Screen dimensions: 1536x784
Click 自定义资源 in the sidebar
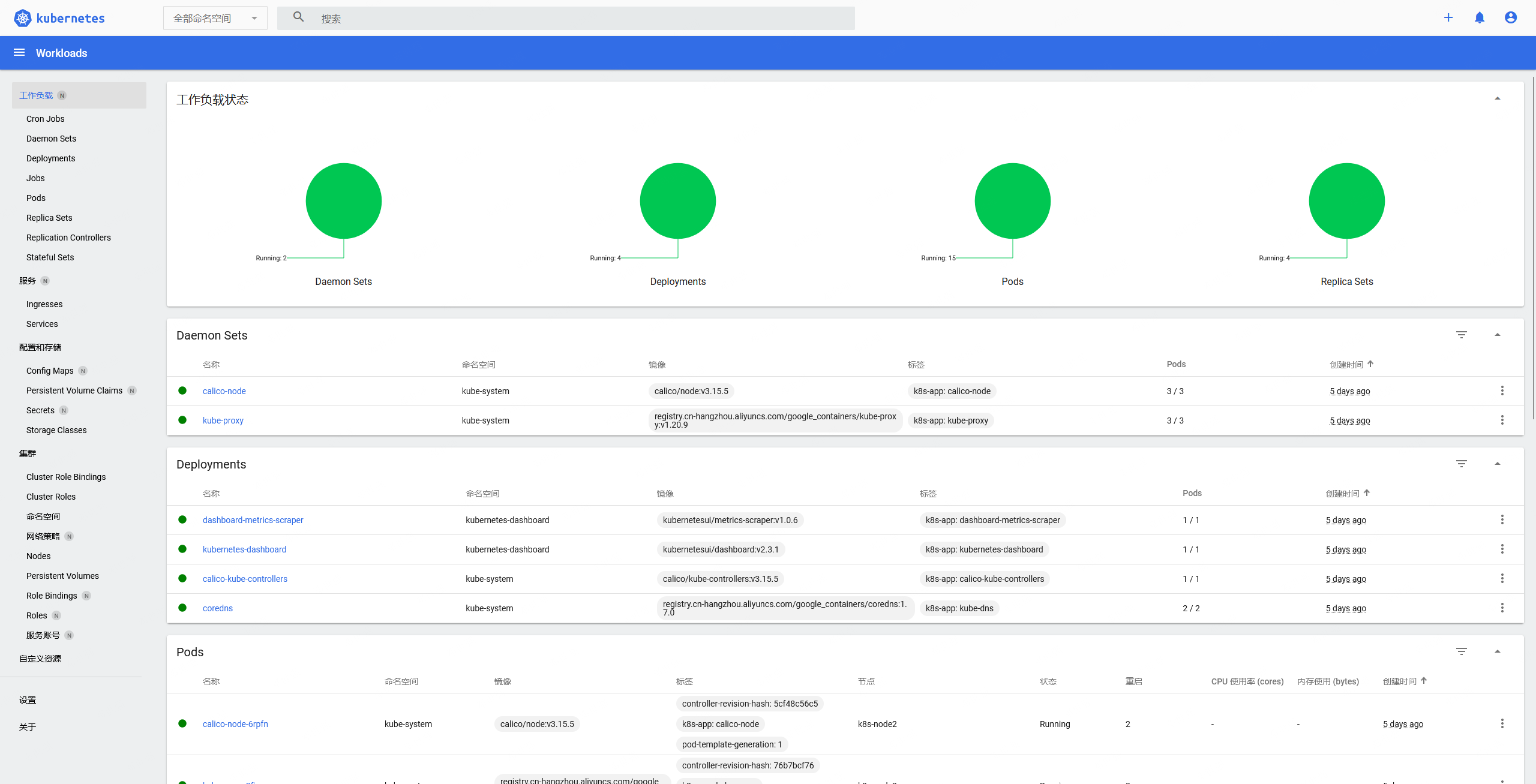click(40, 659)
